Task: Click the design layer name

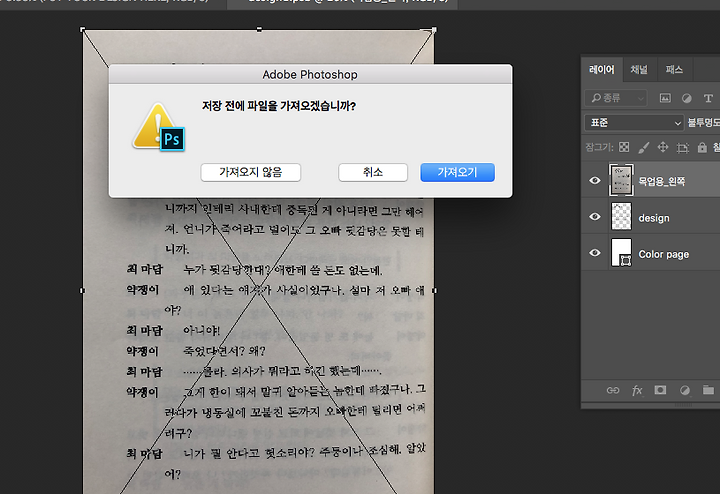Action: pyautogui.click(x=654, y=218)
